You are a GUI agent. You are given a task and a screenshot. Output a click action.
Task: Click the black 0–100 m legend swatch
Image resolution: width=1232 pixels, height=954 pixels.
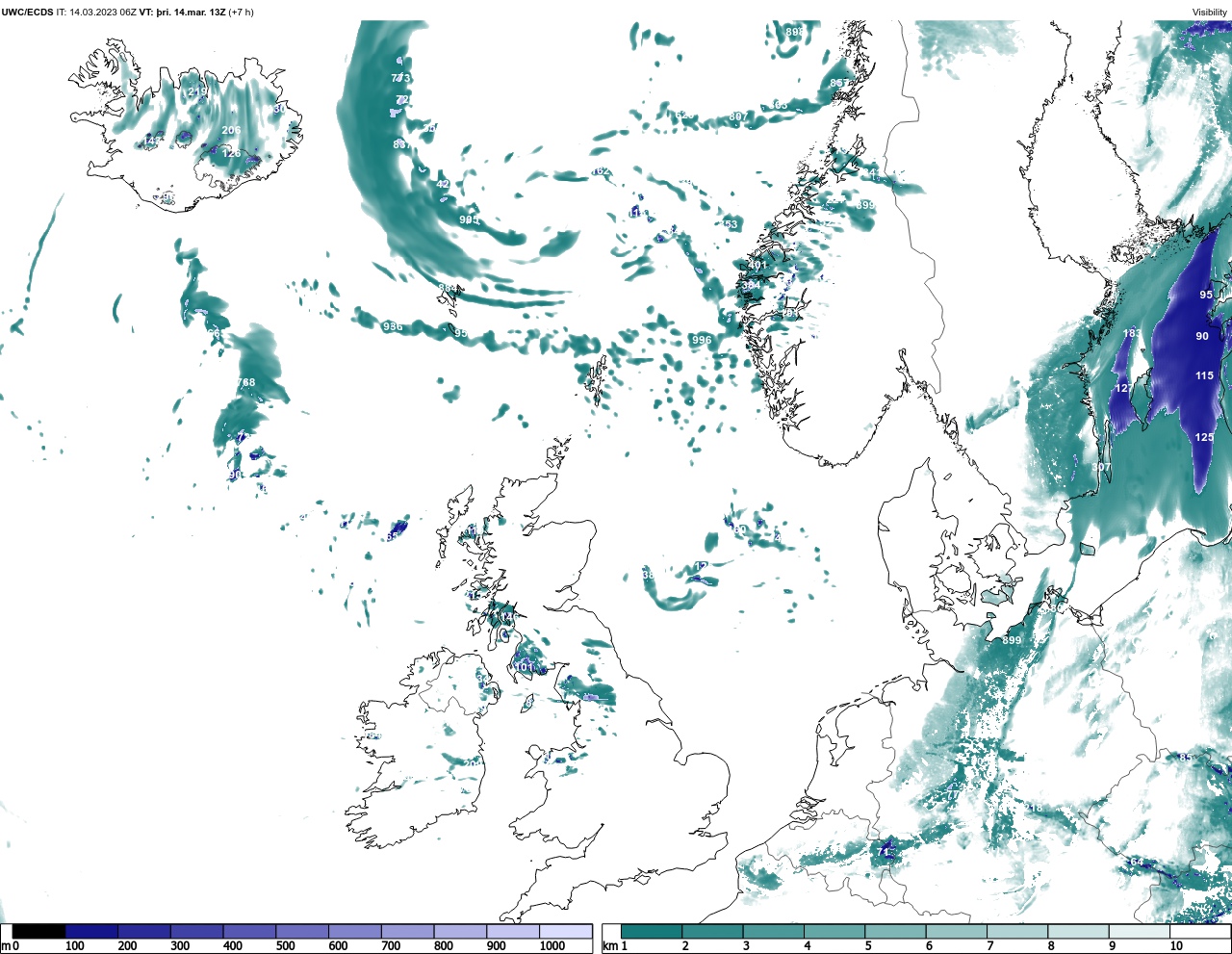coord(39,932)
